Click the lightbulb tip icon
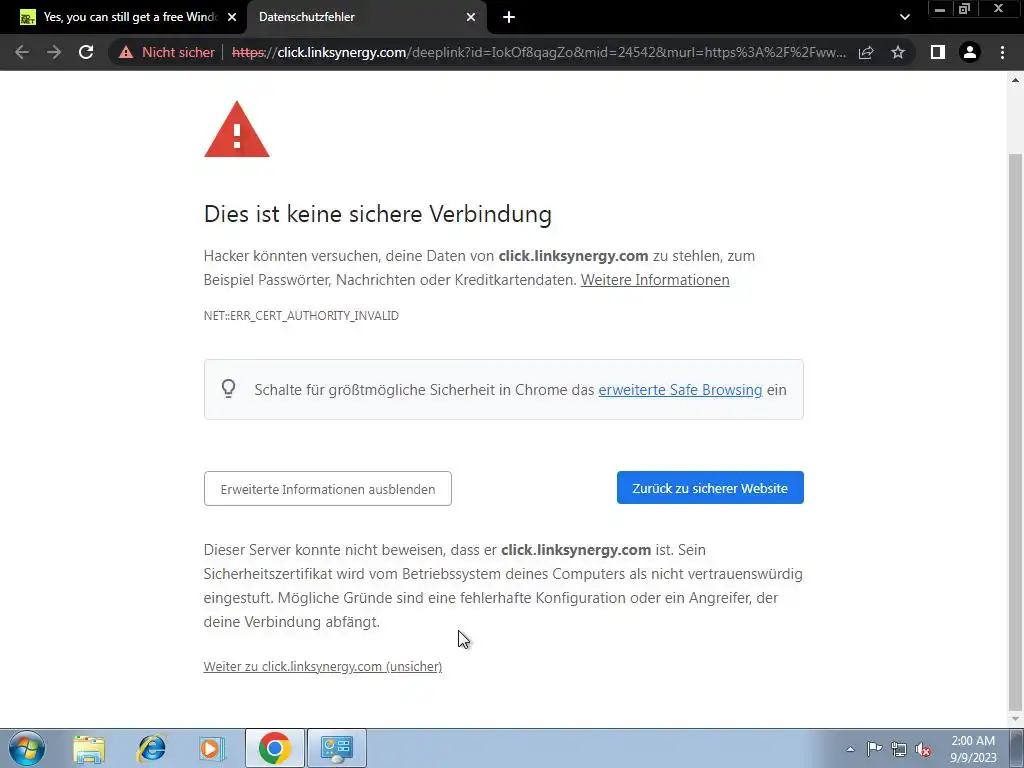The height and width of the screenshot is (768, 1024). tap(228, 389)
